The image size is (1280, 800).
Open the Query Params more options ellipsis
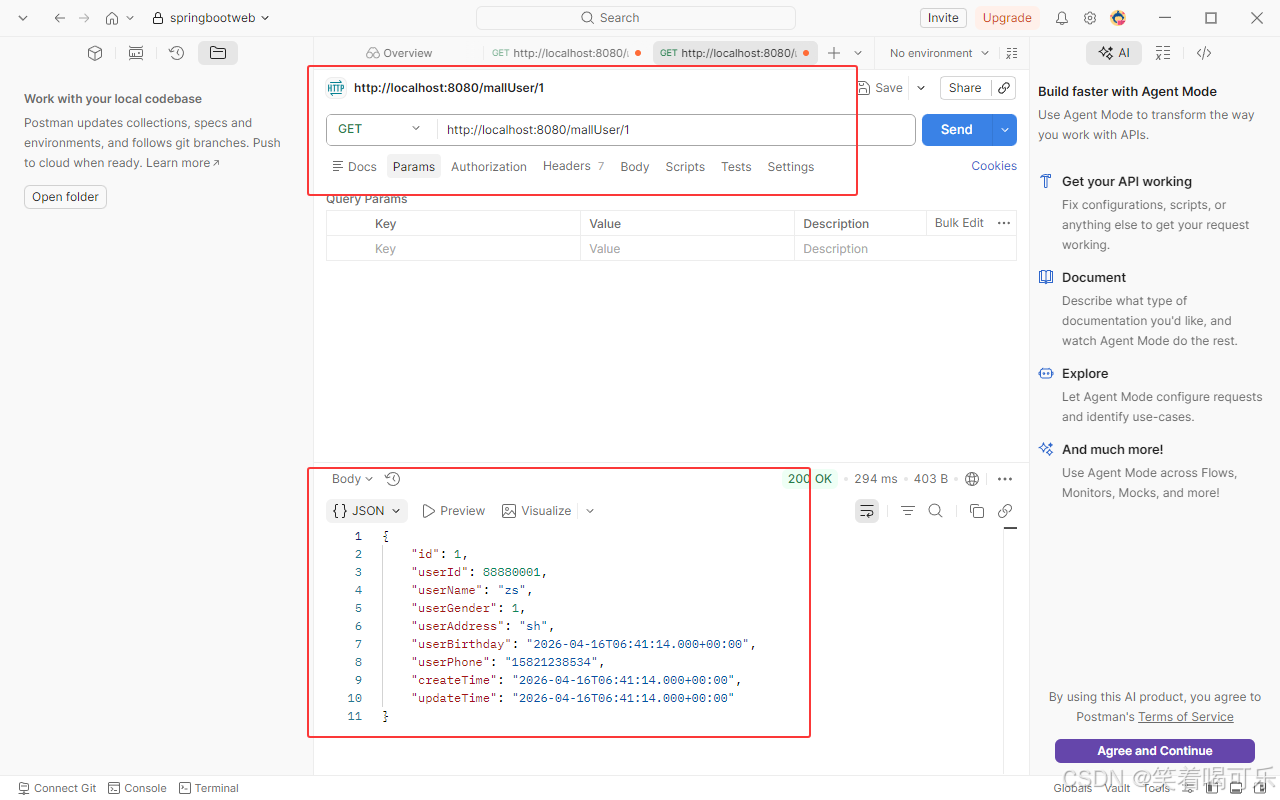[x=1004, y=223]
